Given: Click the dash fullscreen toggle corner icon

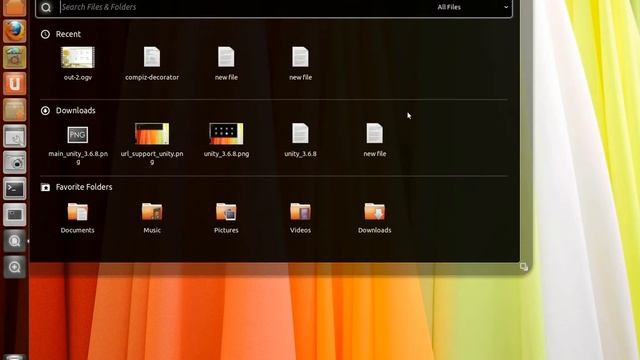Looking at the screenshot, I should 524,267.
